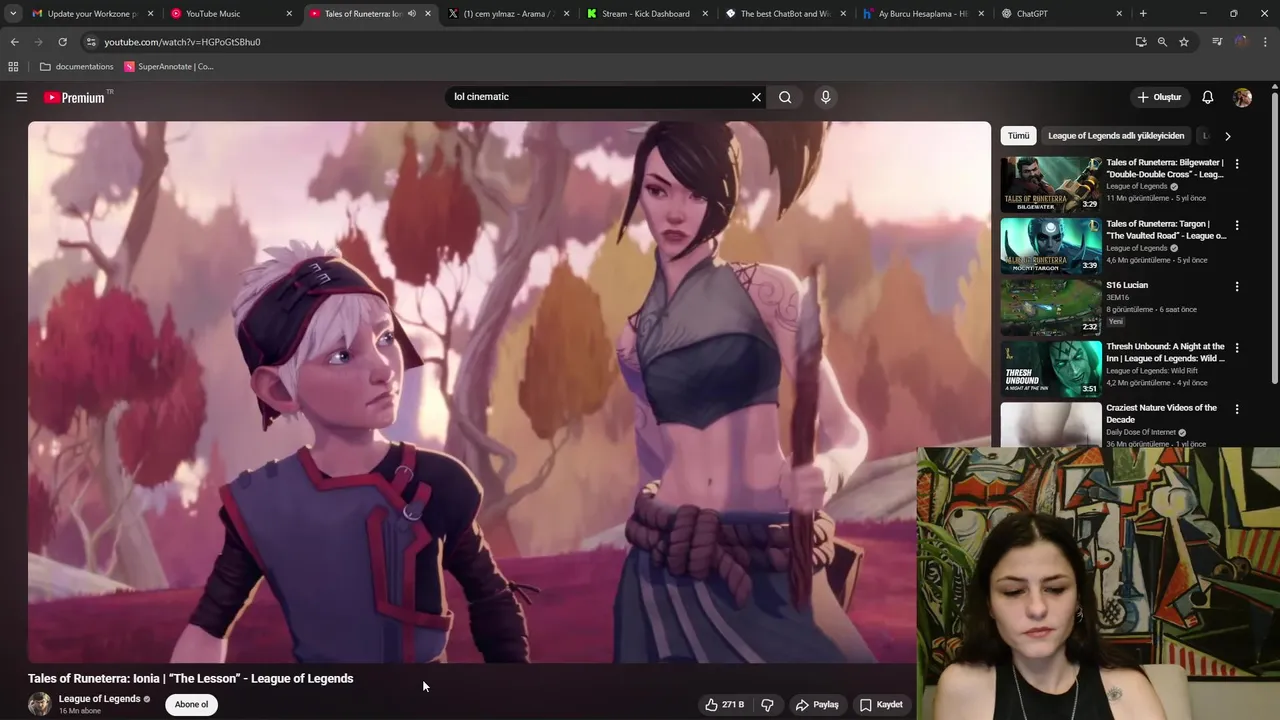Image resolution: width=1280 pixels, height=720 pixels.
Task: Open League of Legends channel name link
Action: coord(99,699)
